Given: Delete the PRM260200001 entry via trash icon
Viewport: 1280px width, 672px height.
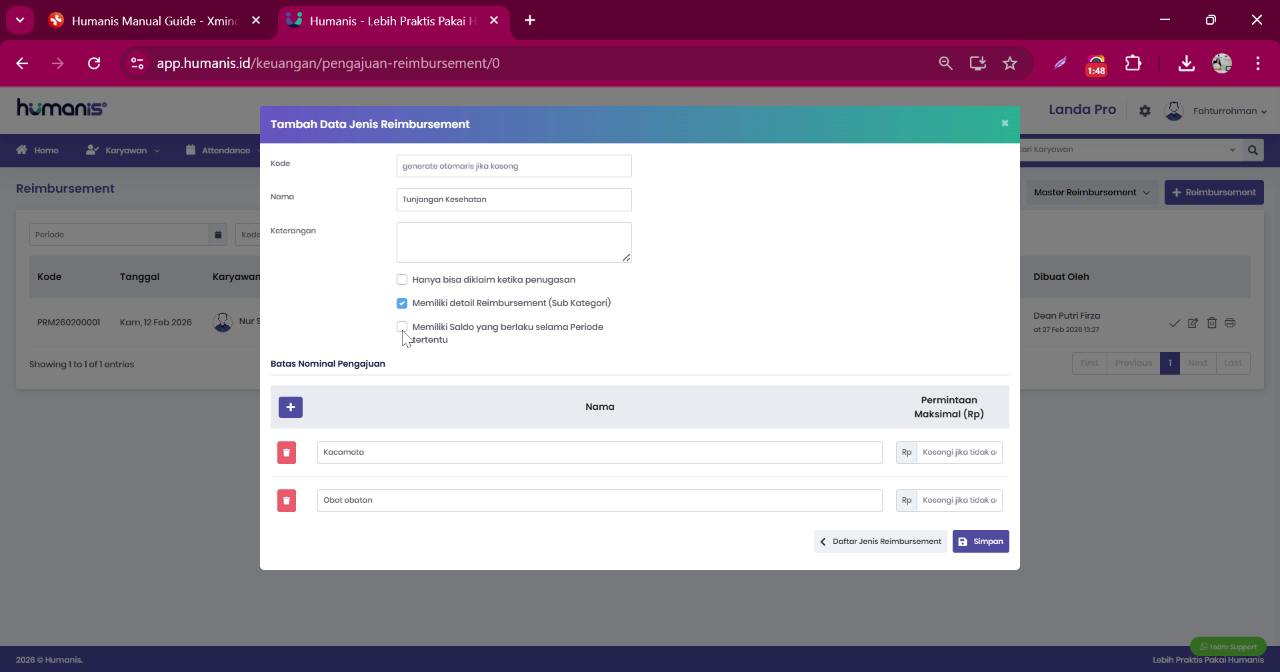Looking at the screenshot, I should pos(1212,323).
